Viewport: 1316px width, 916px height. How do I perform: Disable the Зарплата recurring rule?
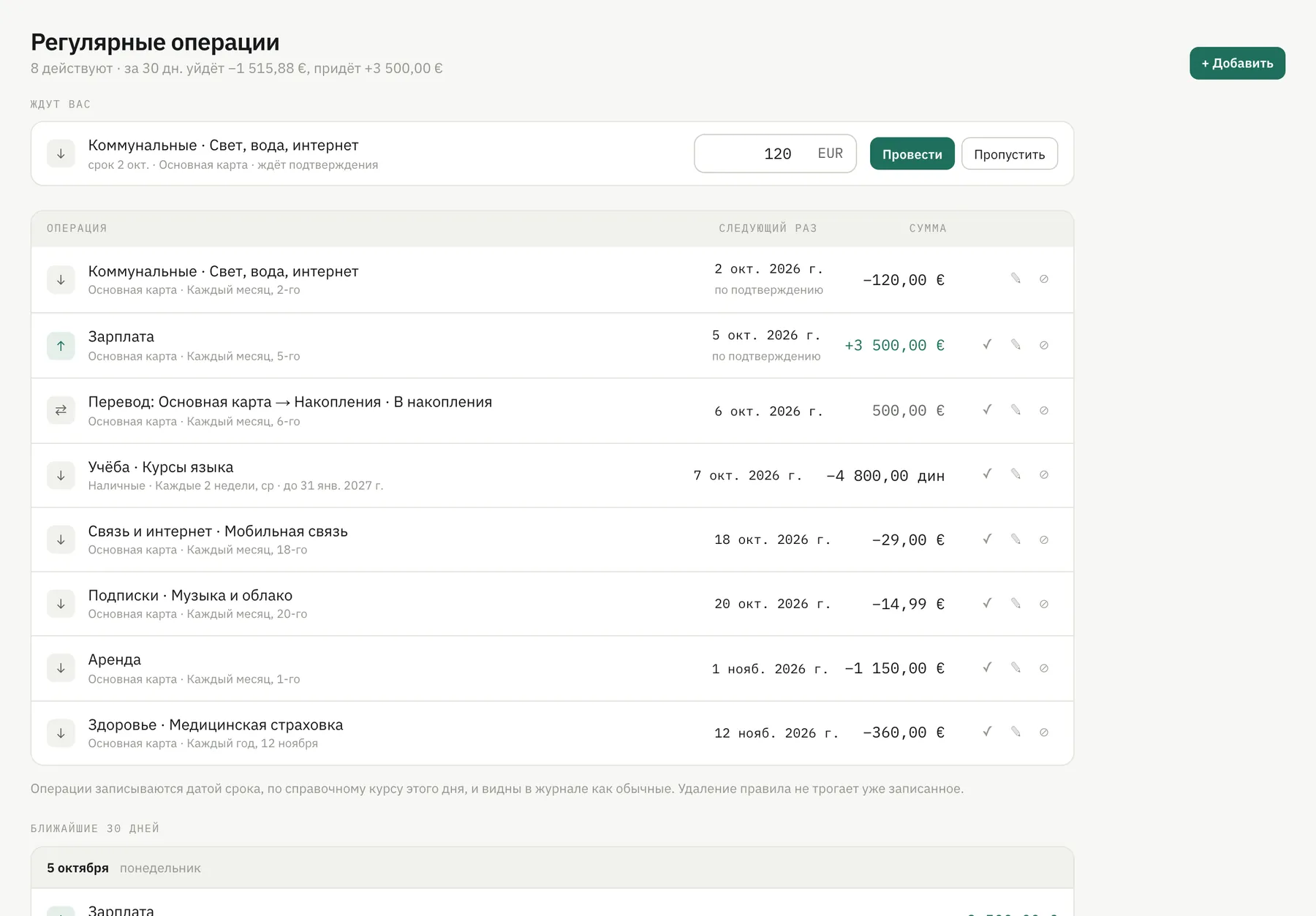point(1044,344)
